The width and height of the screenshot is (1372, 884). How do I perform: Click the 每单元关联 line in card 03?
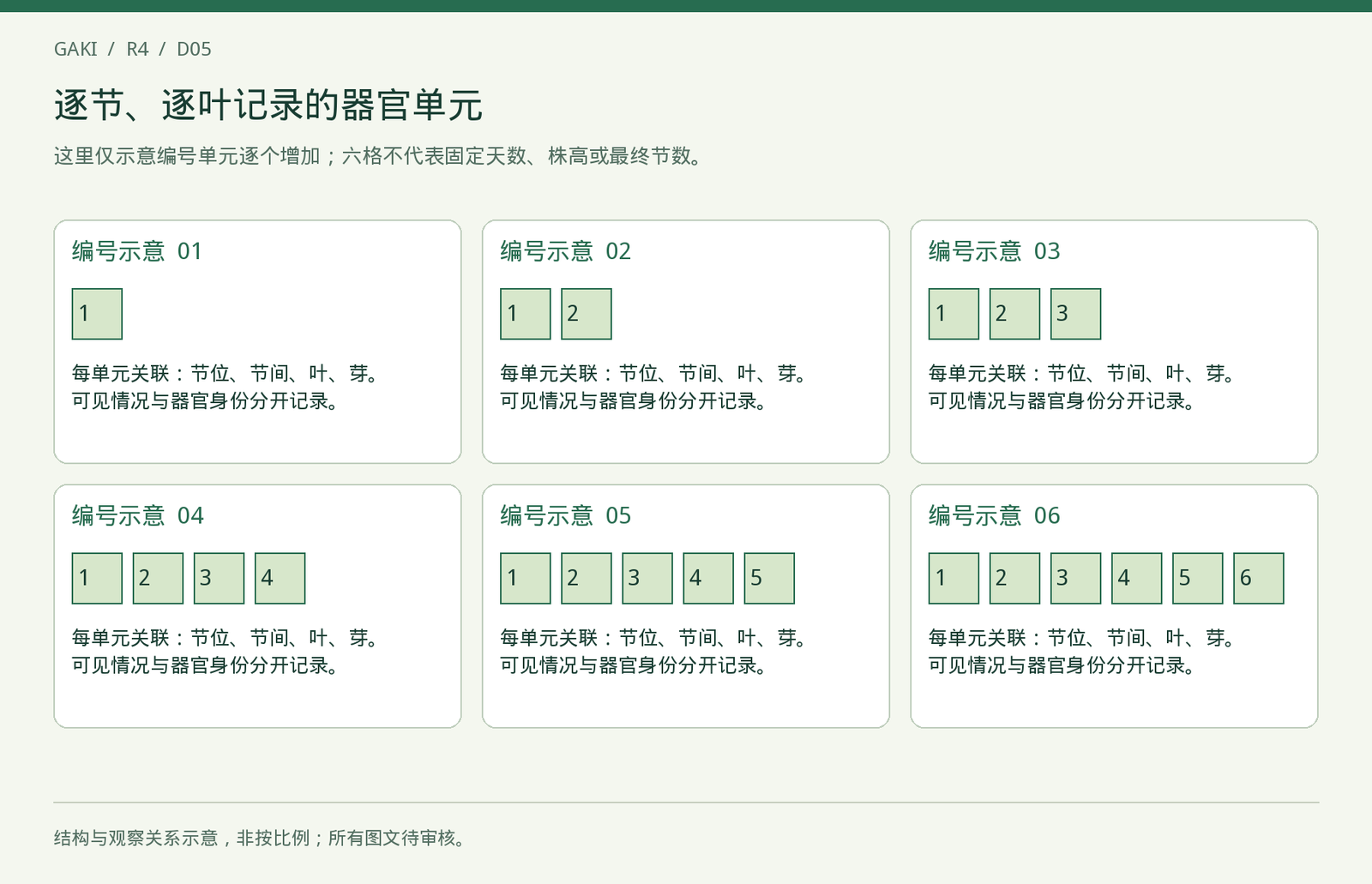(1082, 374)
